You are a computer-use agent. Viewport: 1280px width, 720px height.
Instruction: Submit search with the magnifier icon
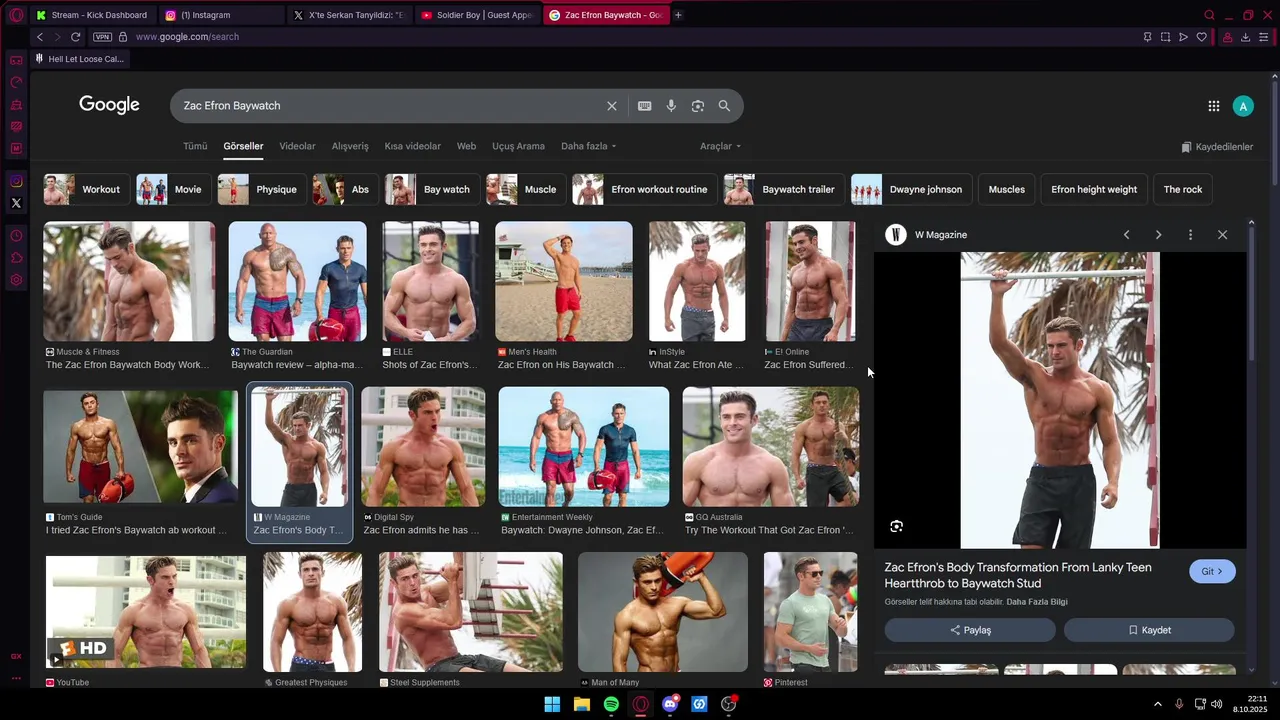pyautogui.click(x=724, y=106)
